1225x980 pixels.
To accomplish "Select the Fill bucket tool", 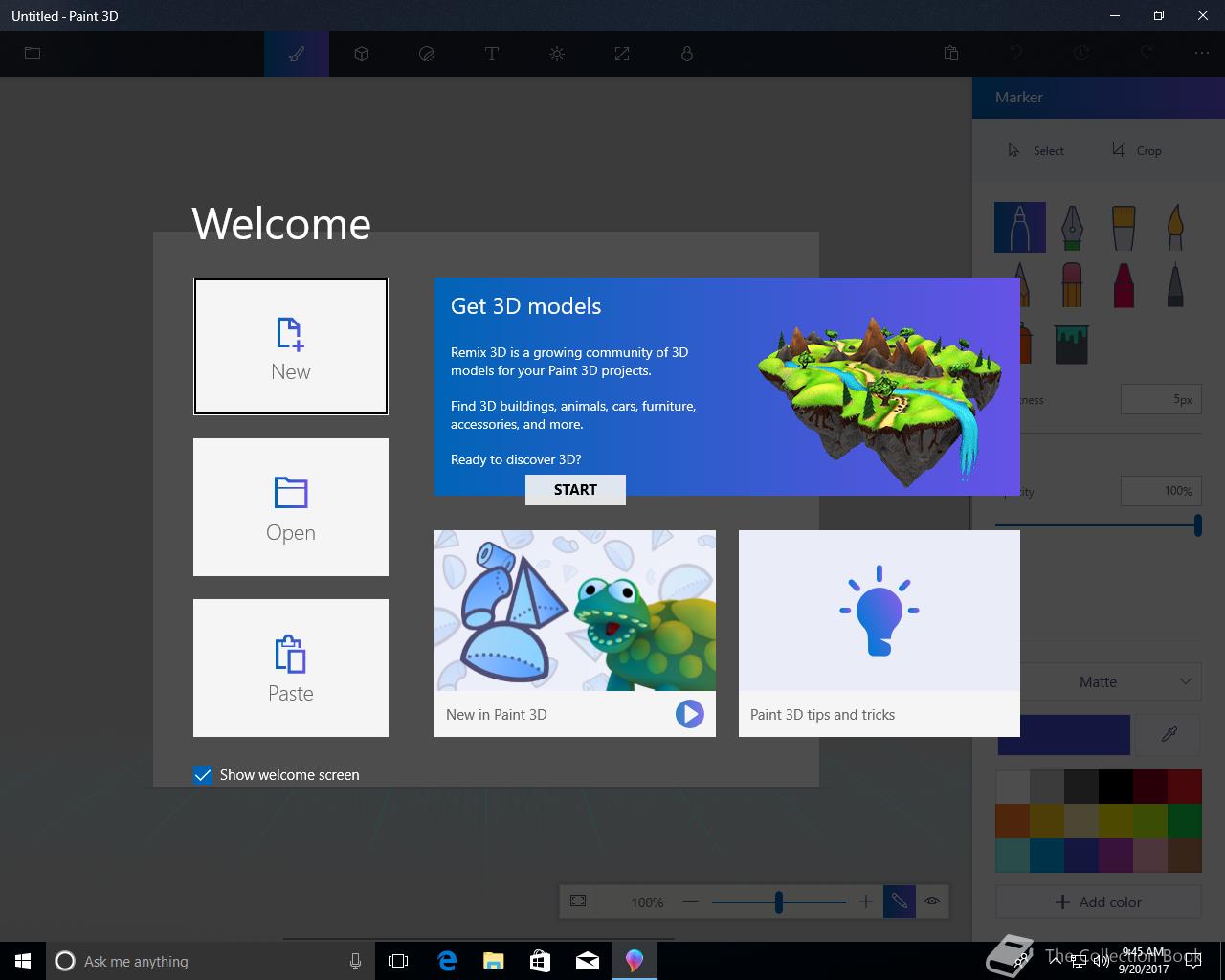I will click(x=1072, y=342).
